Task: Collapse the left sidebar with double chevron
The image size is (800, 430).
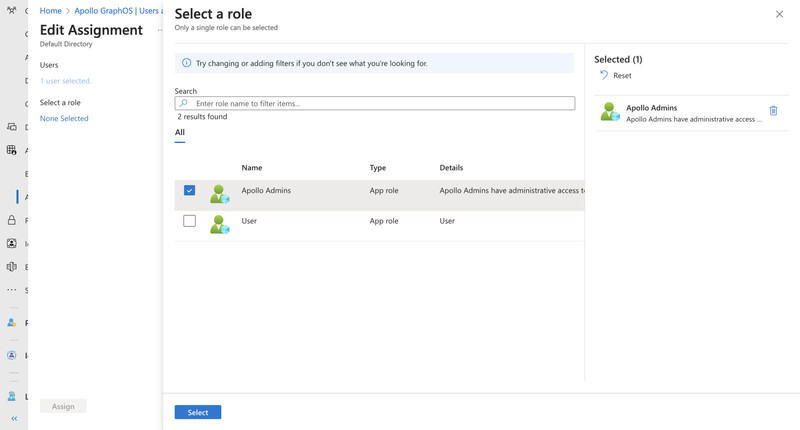Action: click(14, 418)
